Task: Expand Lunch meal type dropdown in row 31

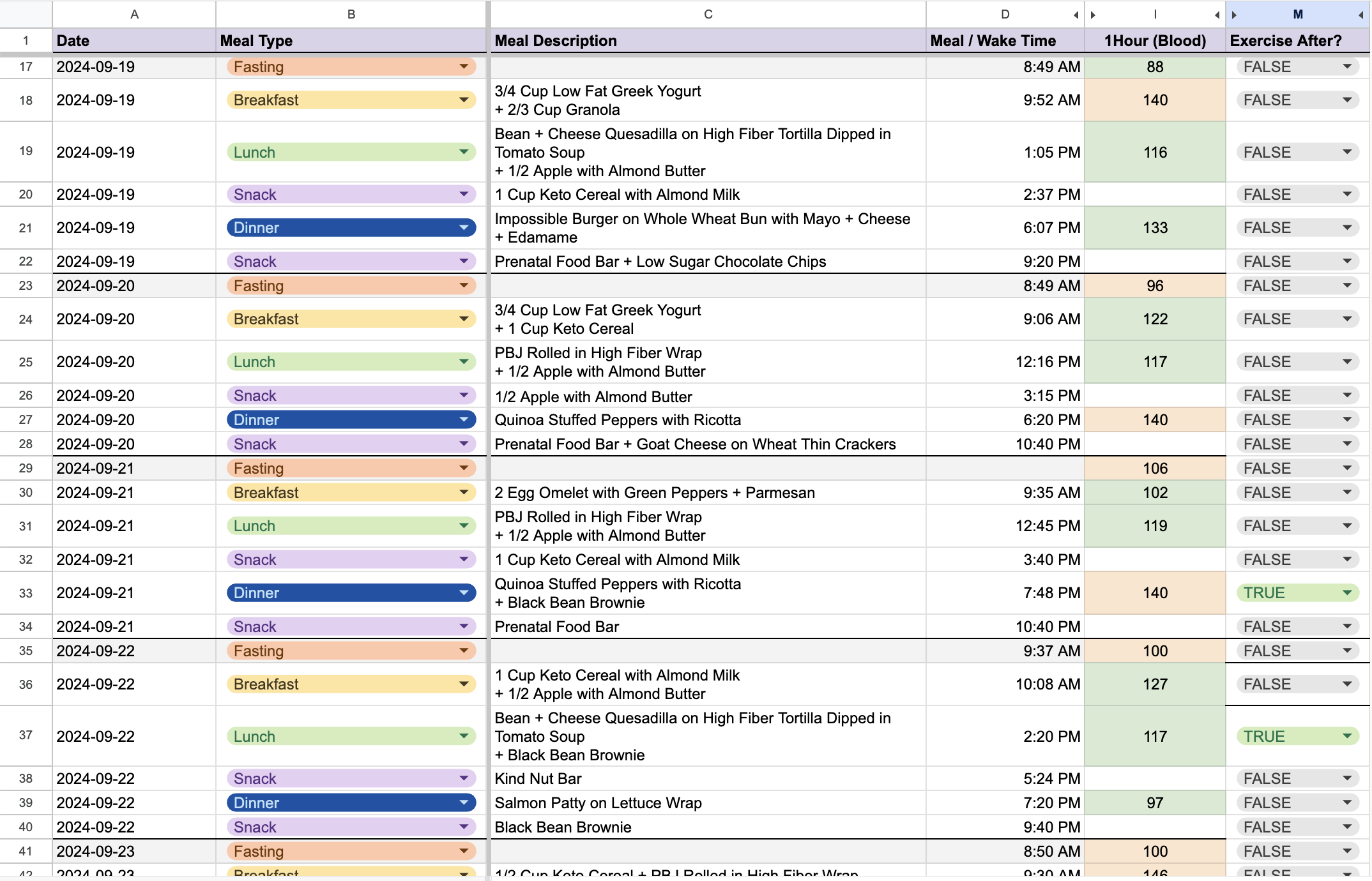Action: point(464,525)
